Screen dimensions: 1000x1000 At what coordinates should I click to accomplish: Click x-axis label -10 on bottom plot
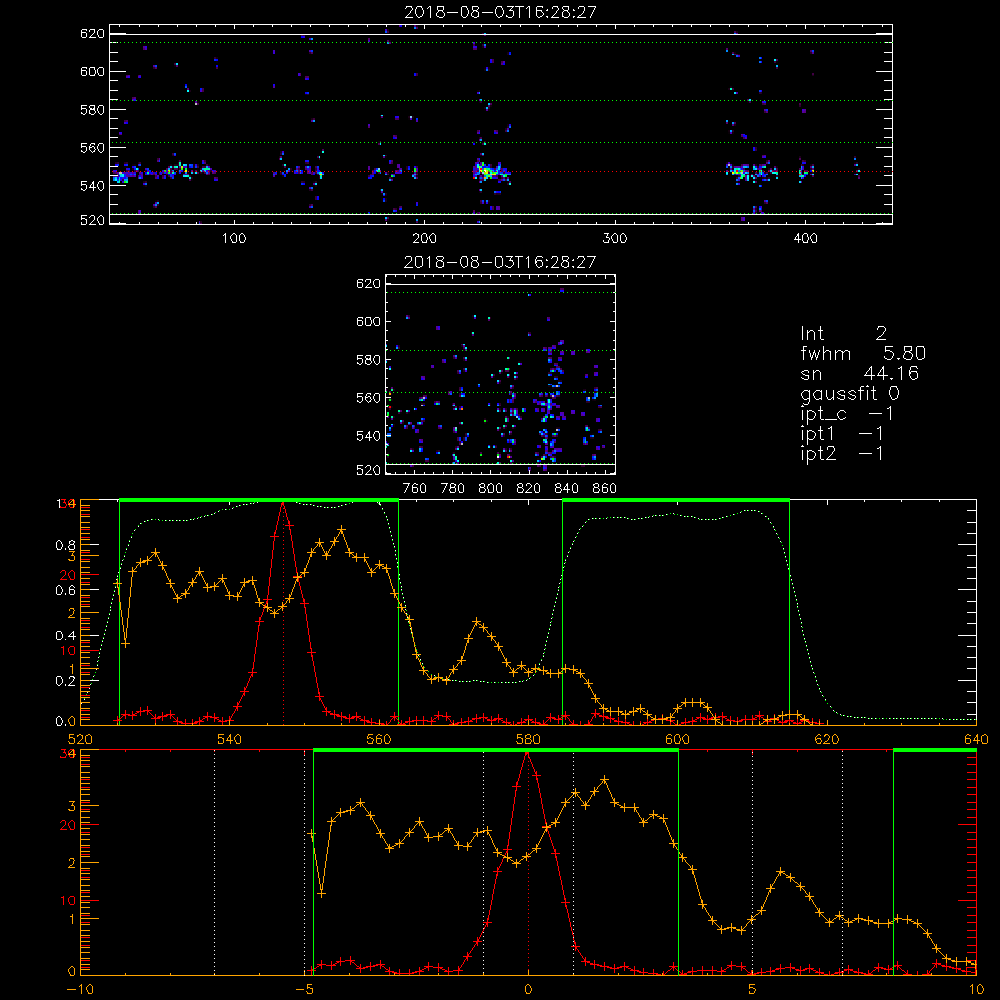80,989
